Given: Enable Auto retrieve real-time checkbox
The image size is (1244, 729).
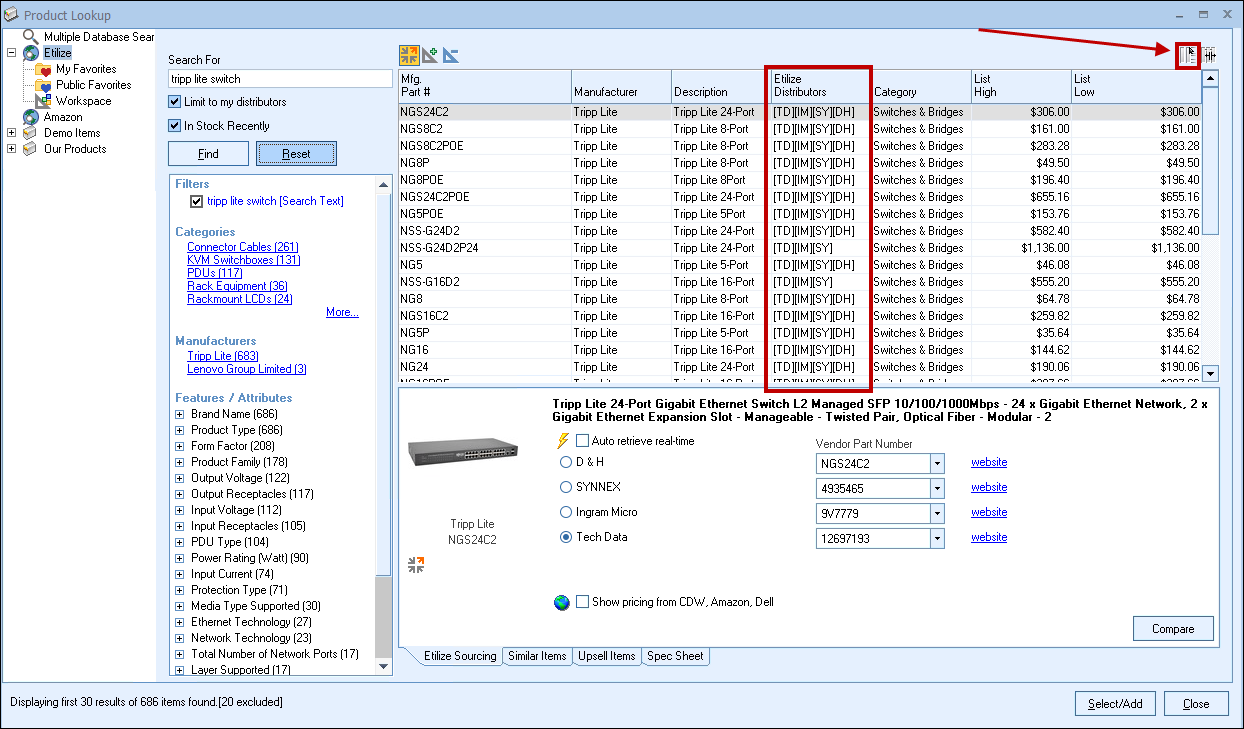Looking at the screenshot, I should coord(582,441).
